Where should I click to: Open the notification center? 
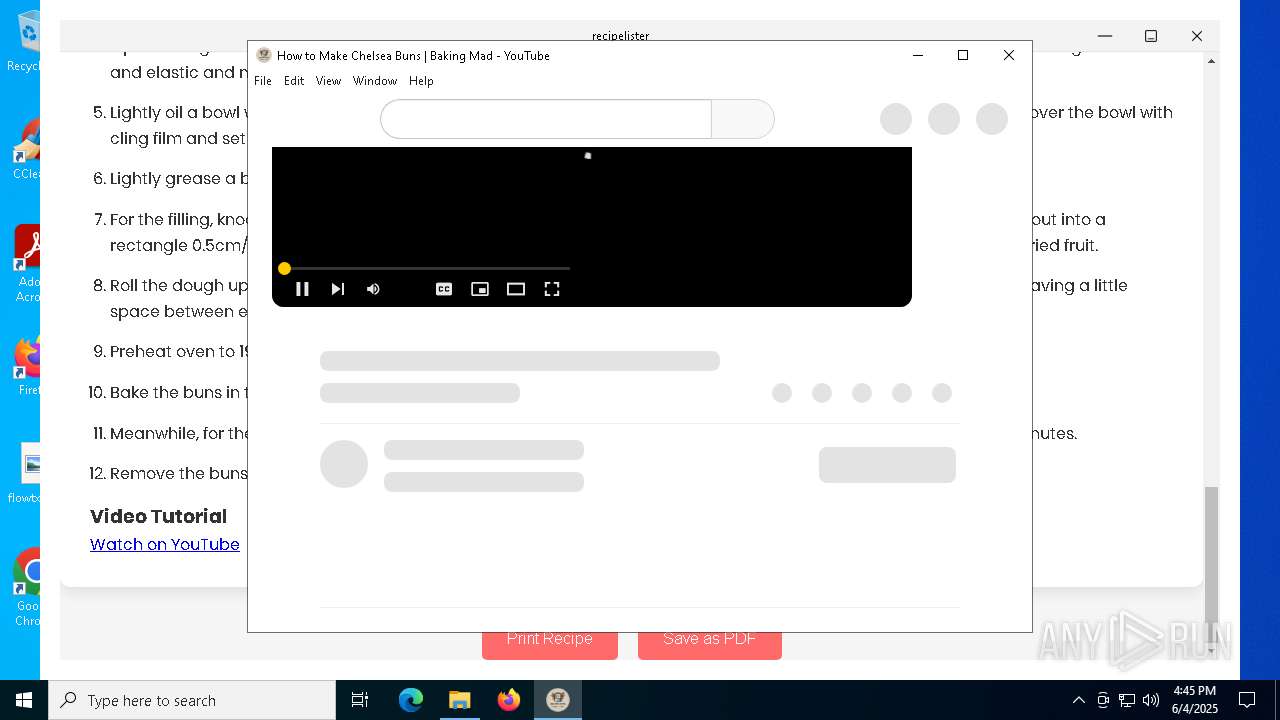pos(1247,700)
